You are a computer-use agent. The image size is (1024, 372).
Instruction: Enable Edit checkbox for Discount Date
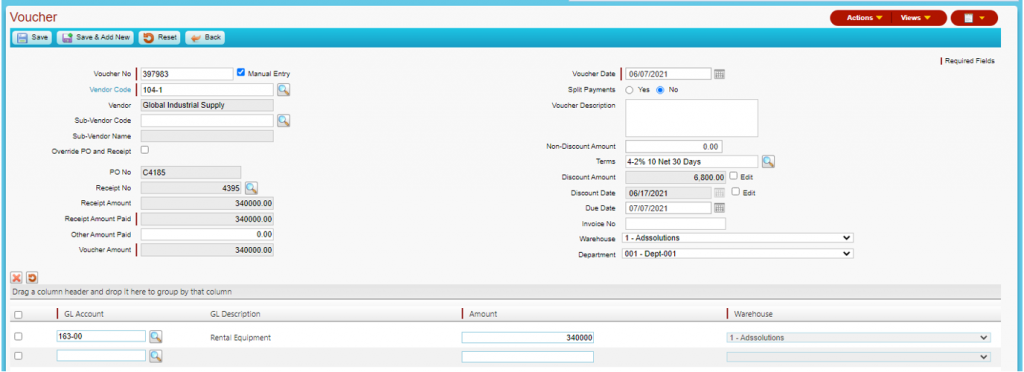(x=736, y=192)
